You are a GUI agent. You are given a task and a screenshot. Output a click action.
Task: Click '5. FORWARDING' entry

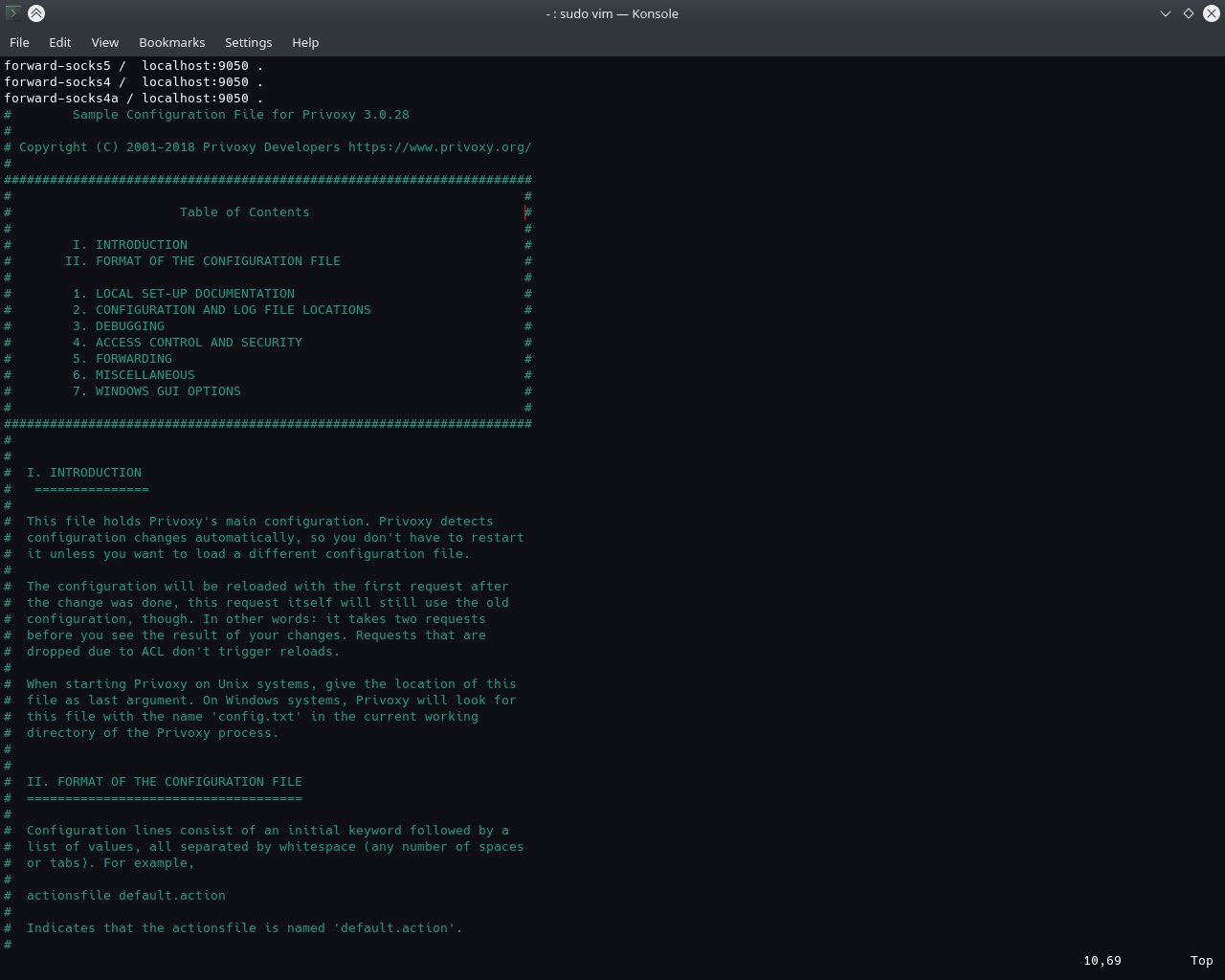(x=122, y=359)
